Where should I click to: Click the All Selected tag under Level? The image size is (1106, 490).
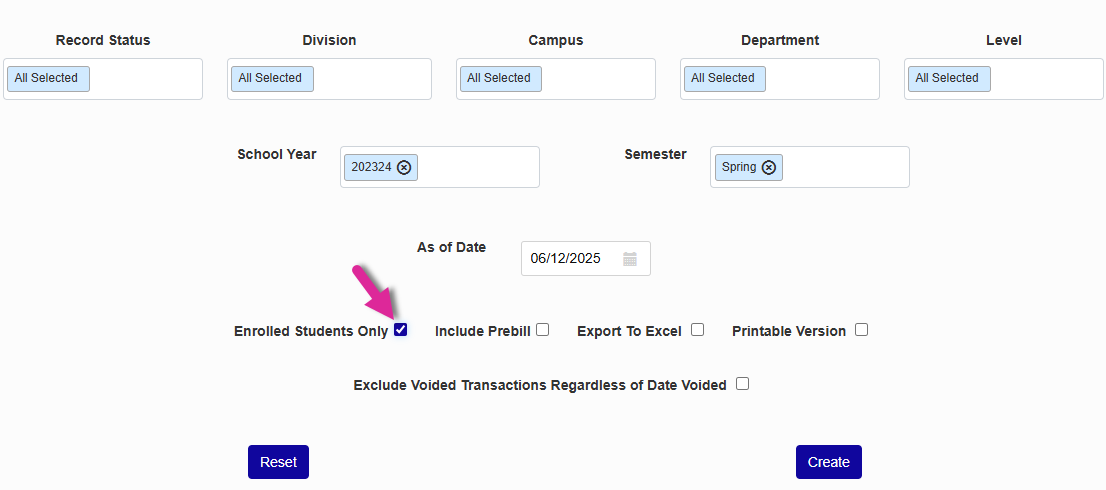point(948,79)
